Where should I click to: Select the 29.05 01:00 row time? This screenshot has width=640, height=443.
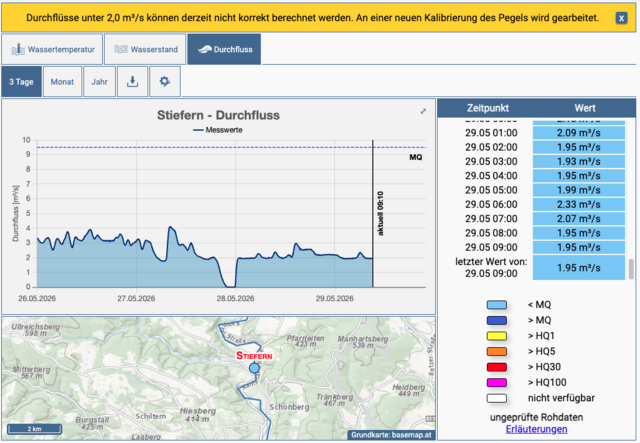click(491, 133)
